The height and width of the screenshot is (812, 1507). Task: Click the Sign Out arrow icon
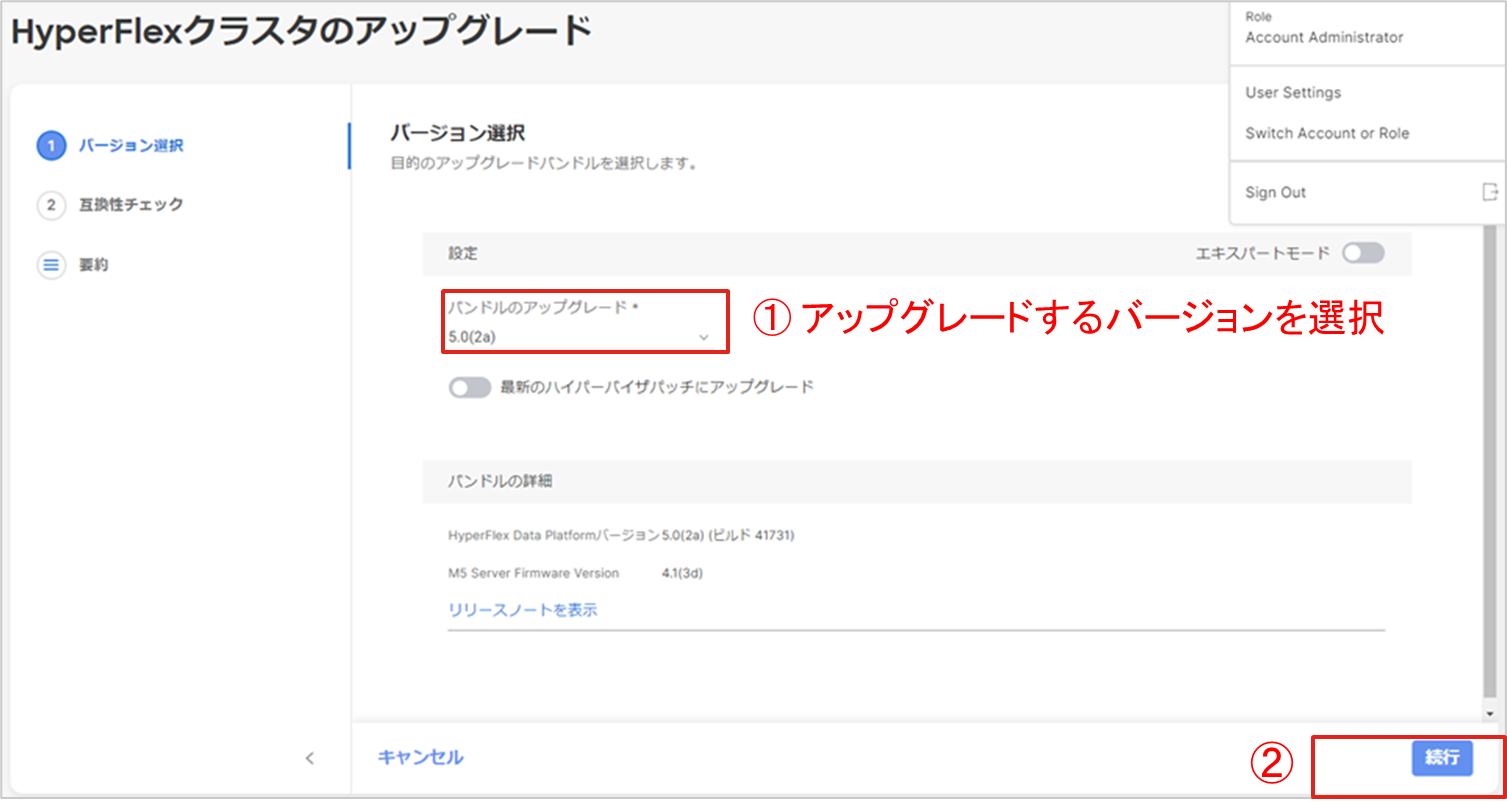click(1490, 192)
